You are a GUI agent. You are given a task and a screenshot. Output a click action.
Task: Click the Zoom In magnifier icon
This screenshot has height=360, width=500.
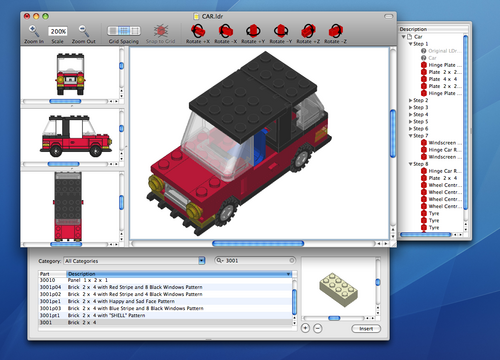34,31
